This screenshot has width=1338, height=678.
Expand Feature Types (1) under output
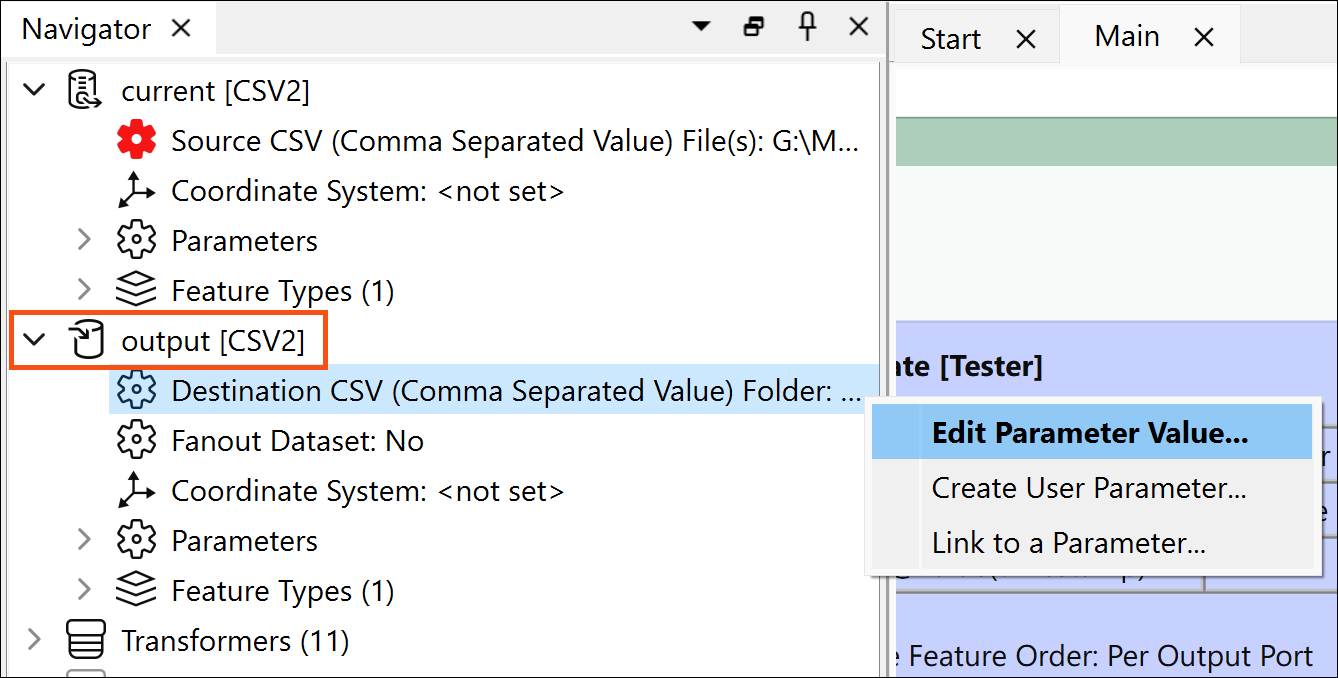point(84,590)
